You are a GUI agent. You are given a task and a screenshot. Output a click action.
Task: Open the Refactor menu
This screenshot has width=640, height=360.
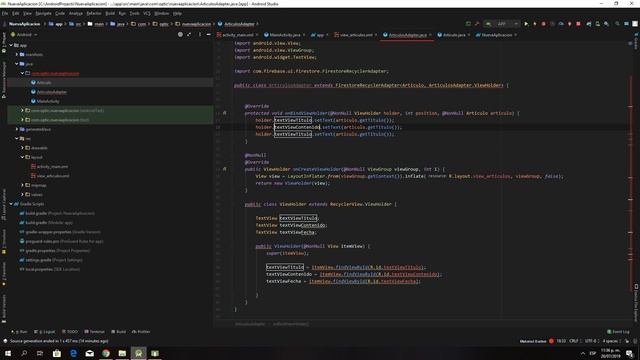[94, 13]
